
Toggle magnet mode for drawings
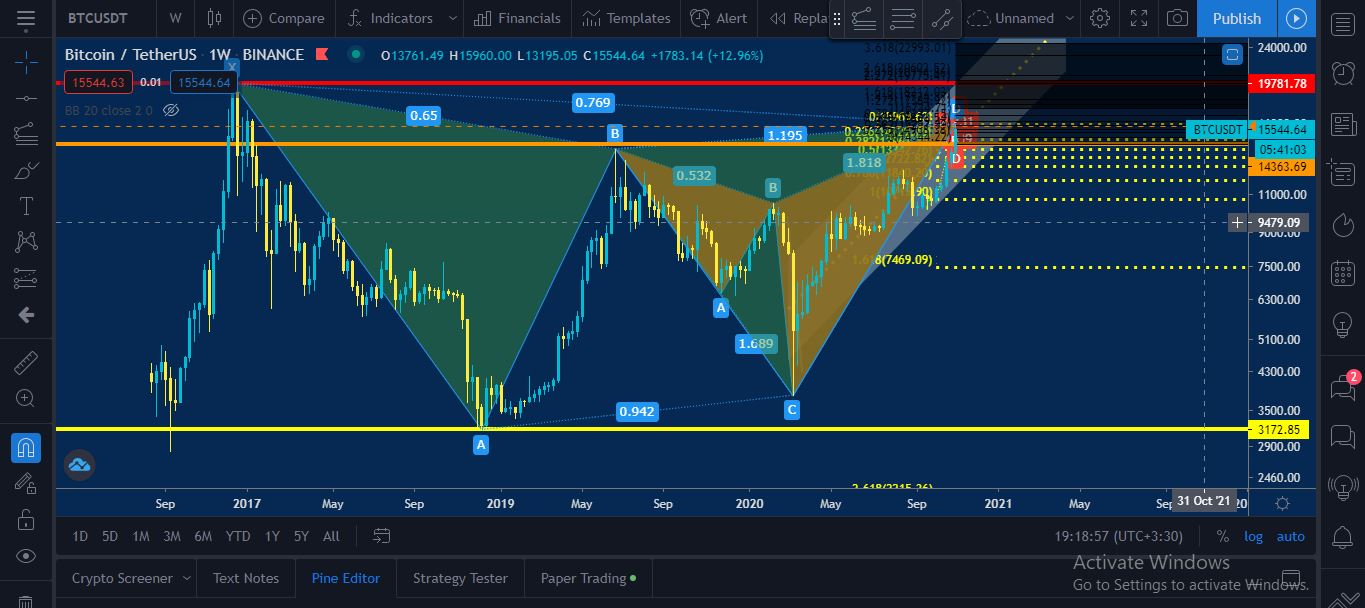(x=26, y=447)
